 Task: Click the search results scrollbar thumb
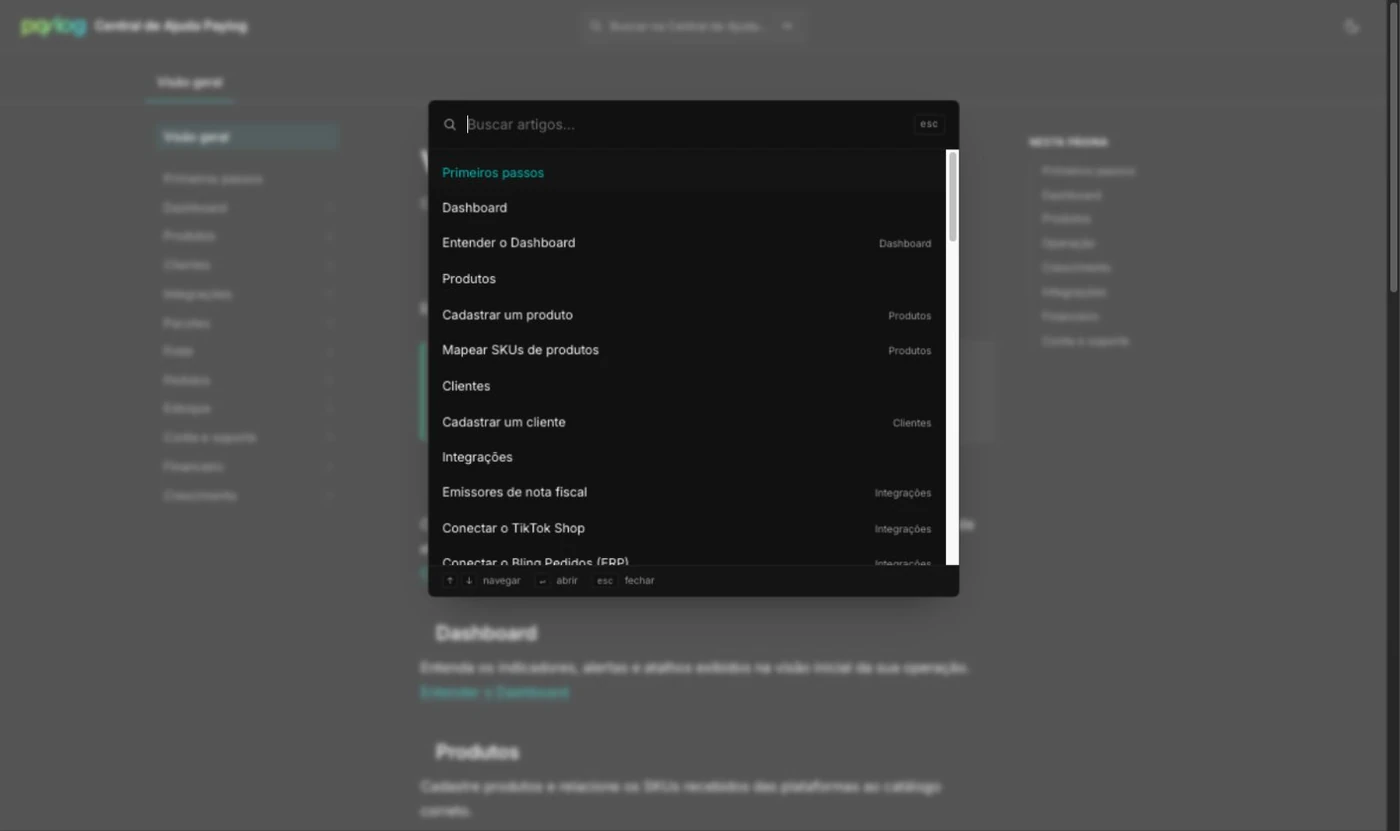953,196
